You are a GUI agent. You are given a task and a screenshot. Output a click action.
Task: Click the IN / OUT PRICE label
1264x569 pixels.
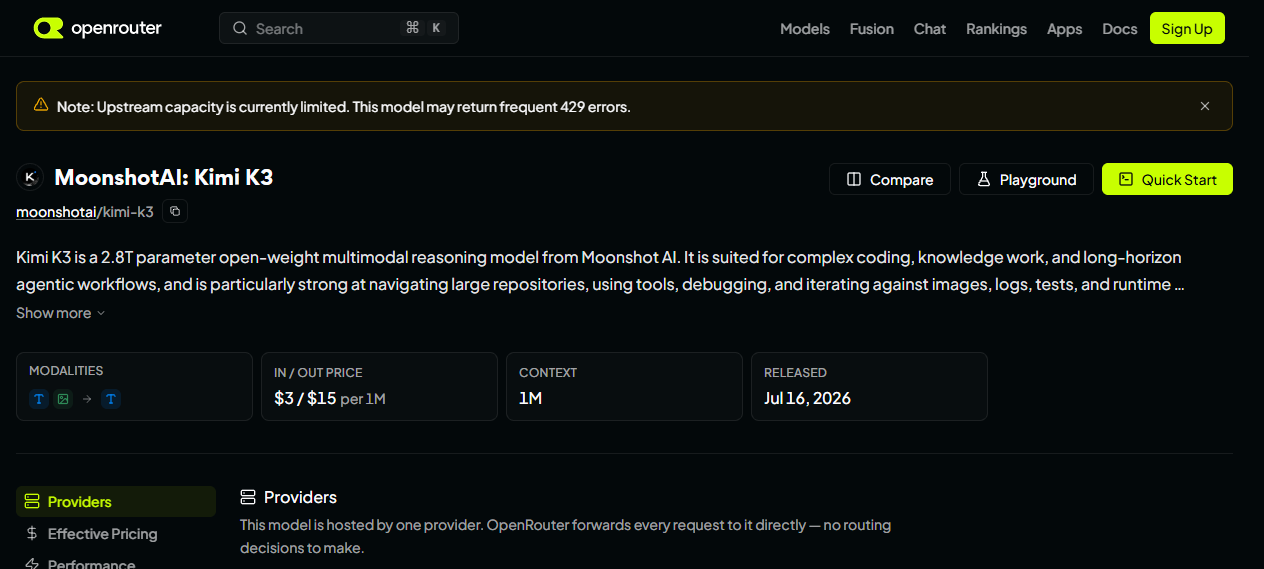point(318,372)
